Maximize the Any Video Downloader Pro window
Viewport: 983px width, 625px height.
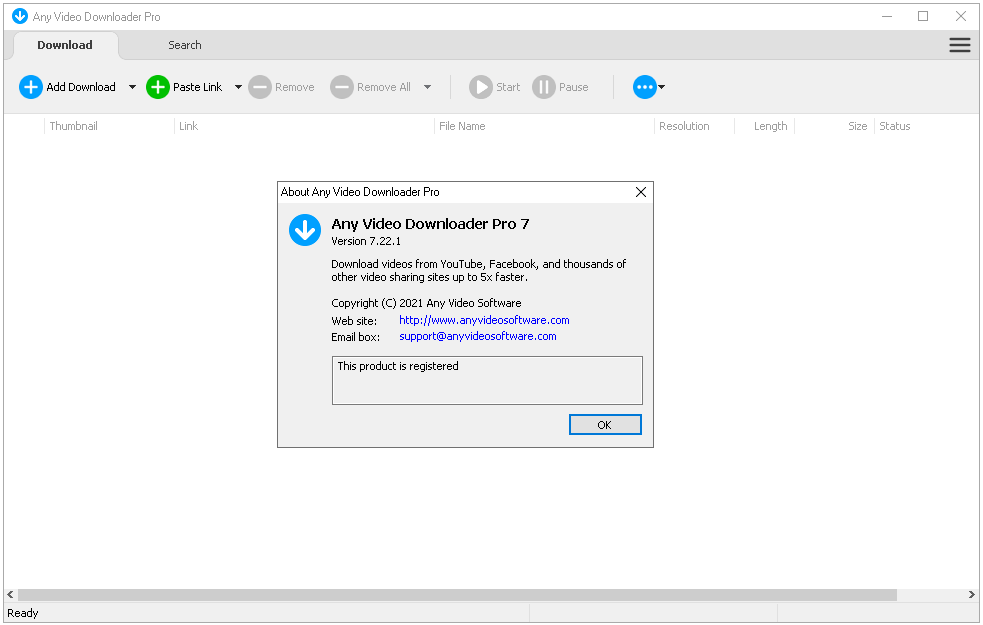pyautogui.click(x=923, y=16)
